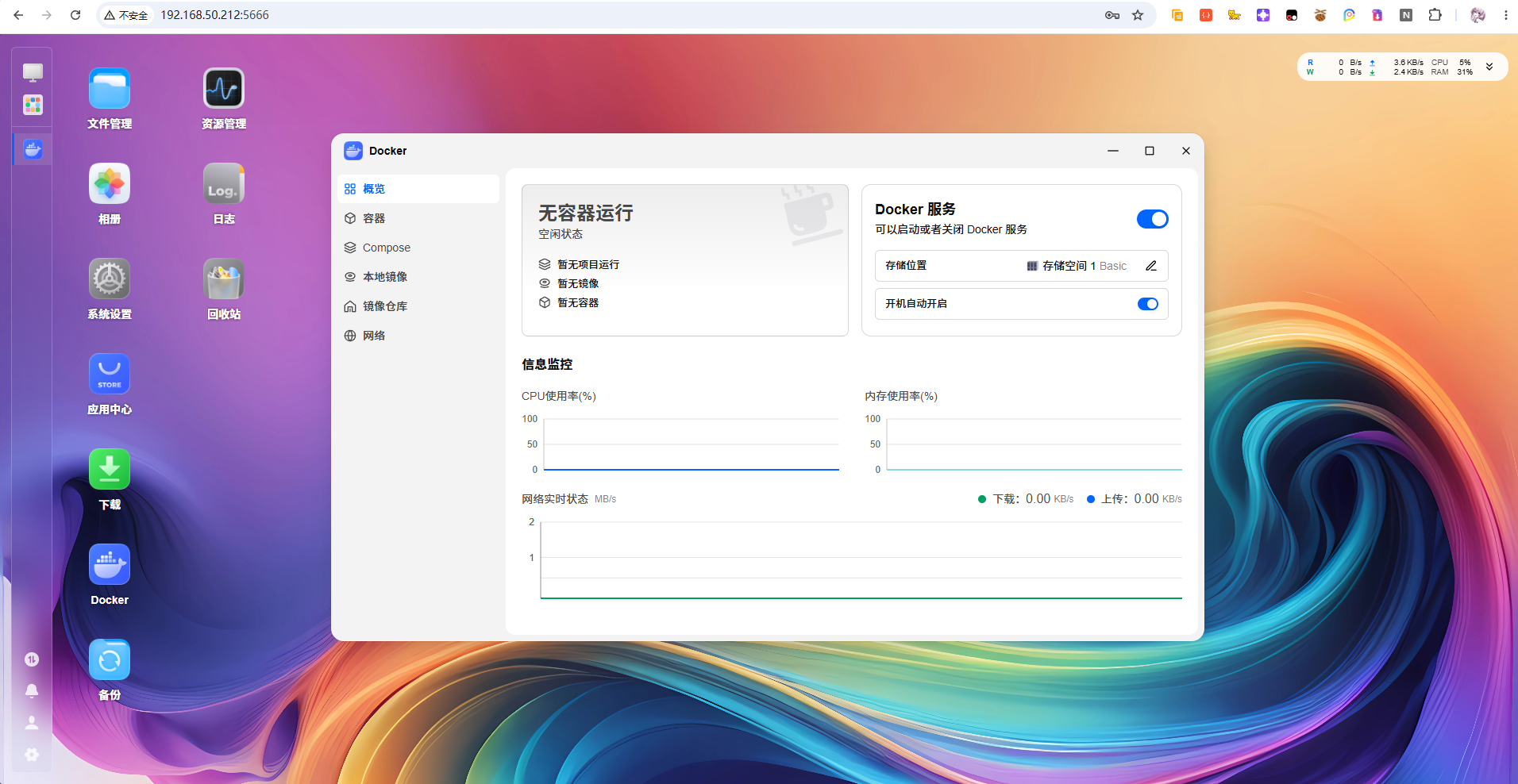Click the browser address bar URL
Image resolution: width=1518 pixels, height=784 pixels.
tap(214, 15)
